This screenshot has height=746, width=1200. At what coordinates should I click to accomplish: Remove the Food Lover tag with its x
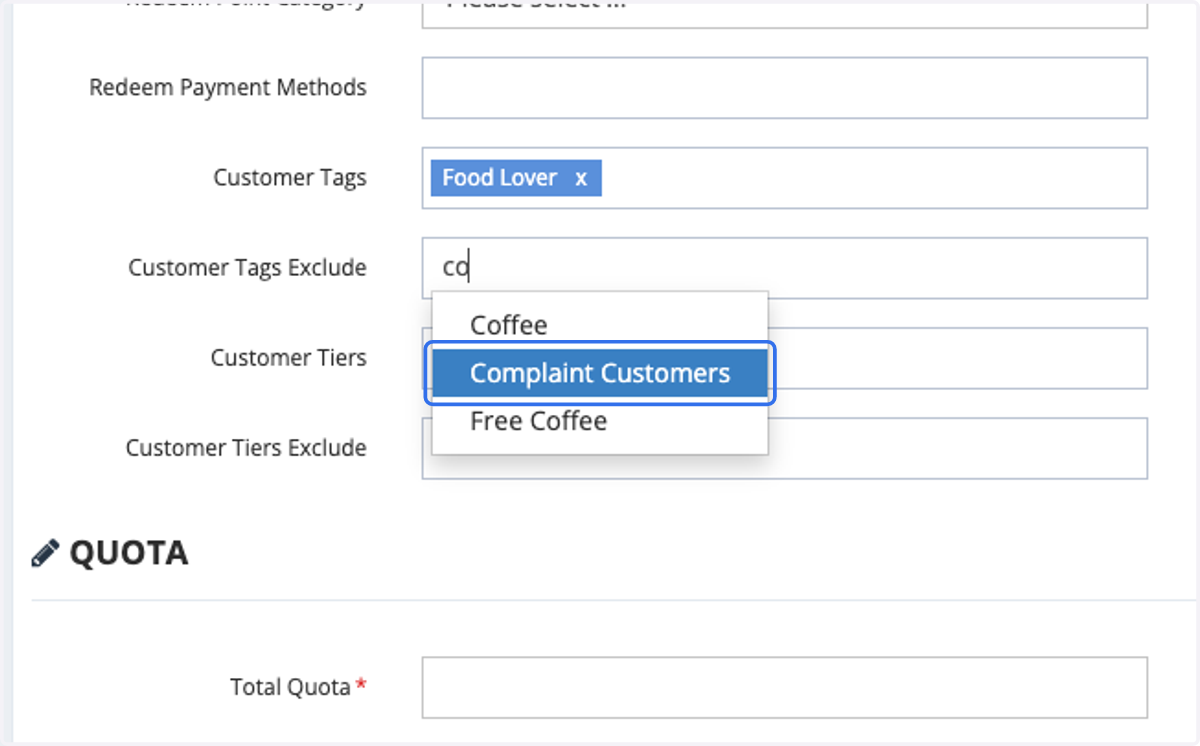tap(581, 178)
